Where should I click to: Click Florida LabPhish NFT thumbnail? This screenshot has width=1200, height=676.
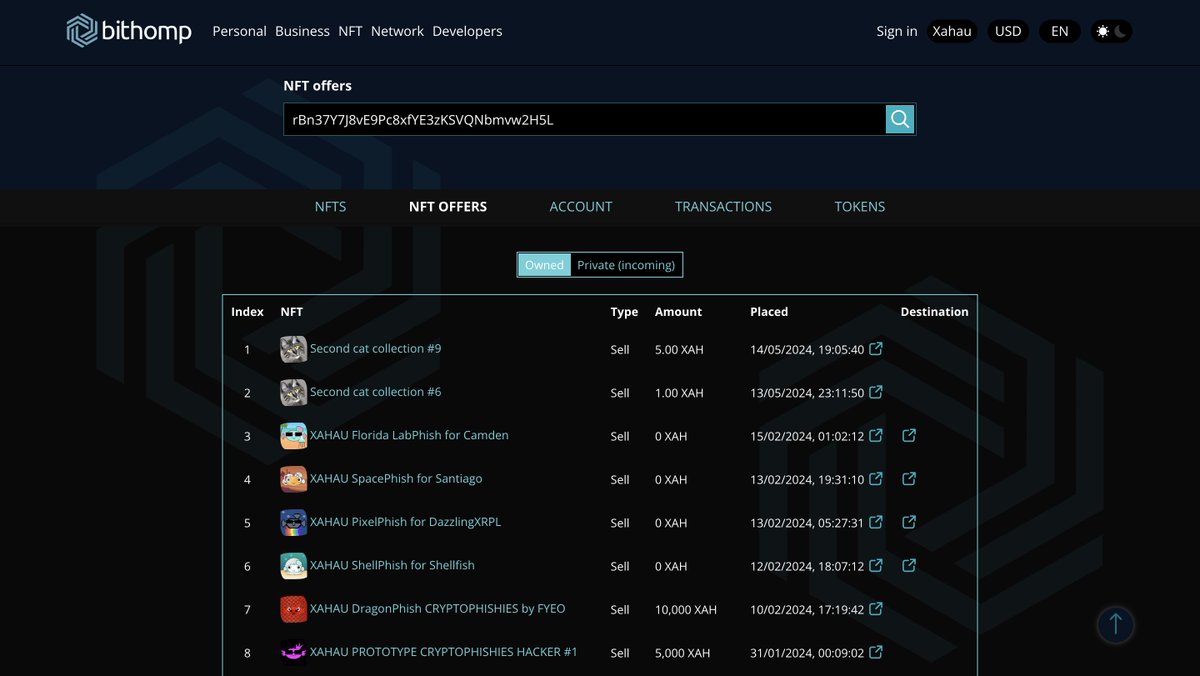293,436
